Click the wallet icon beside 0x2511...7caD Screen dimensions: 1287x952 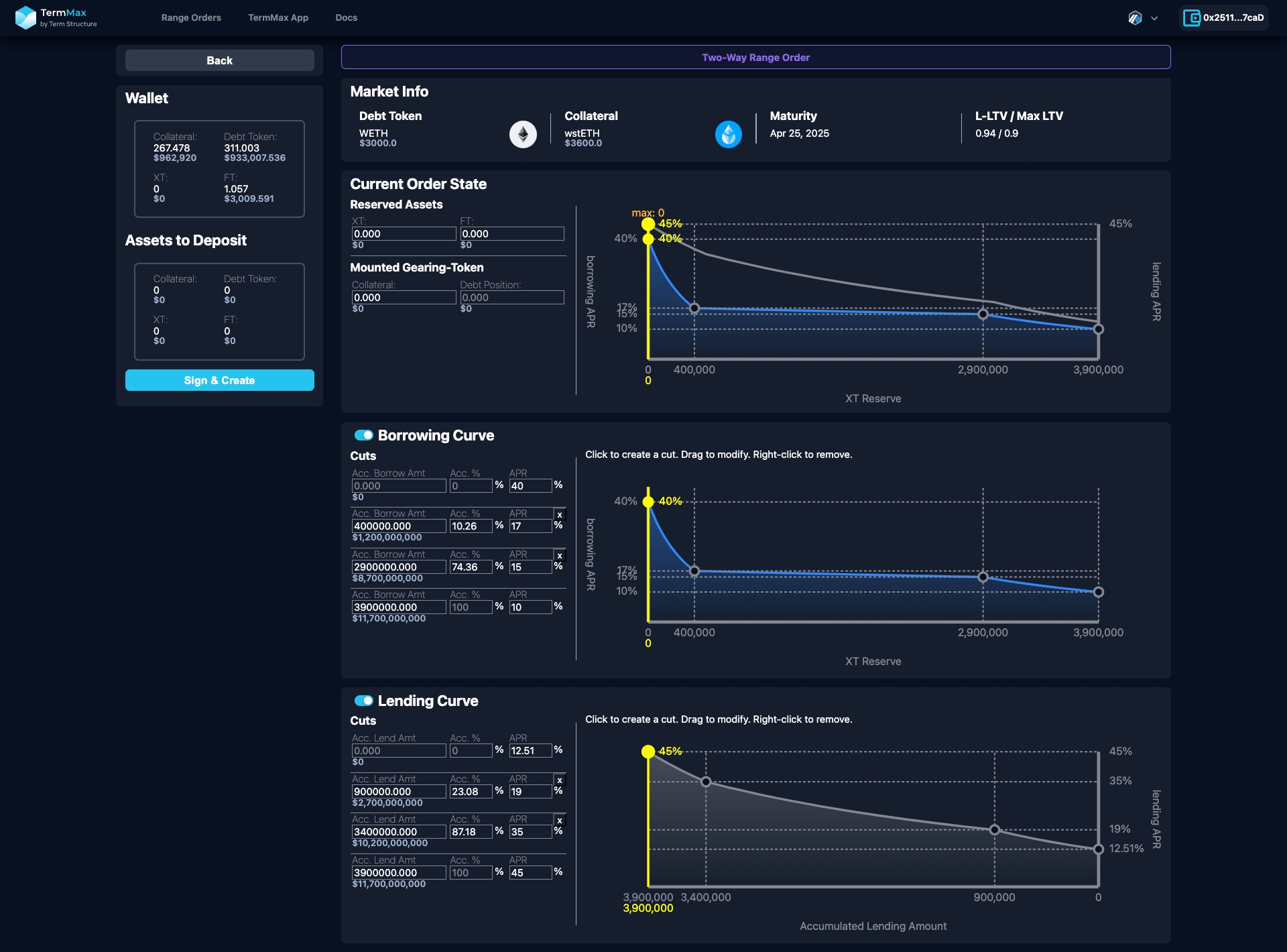[1191, 17]
